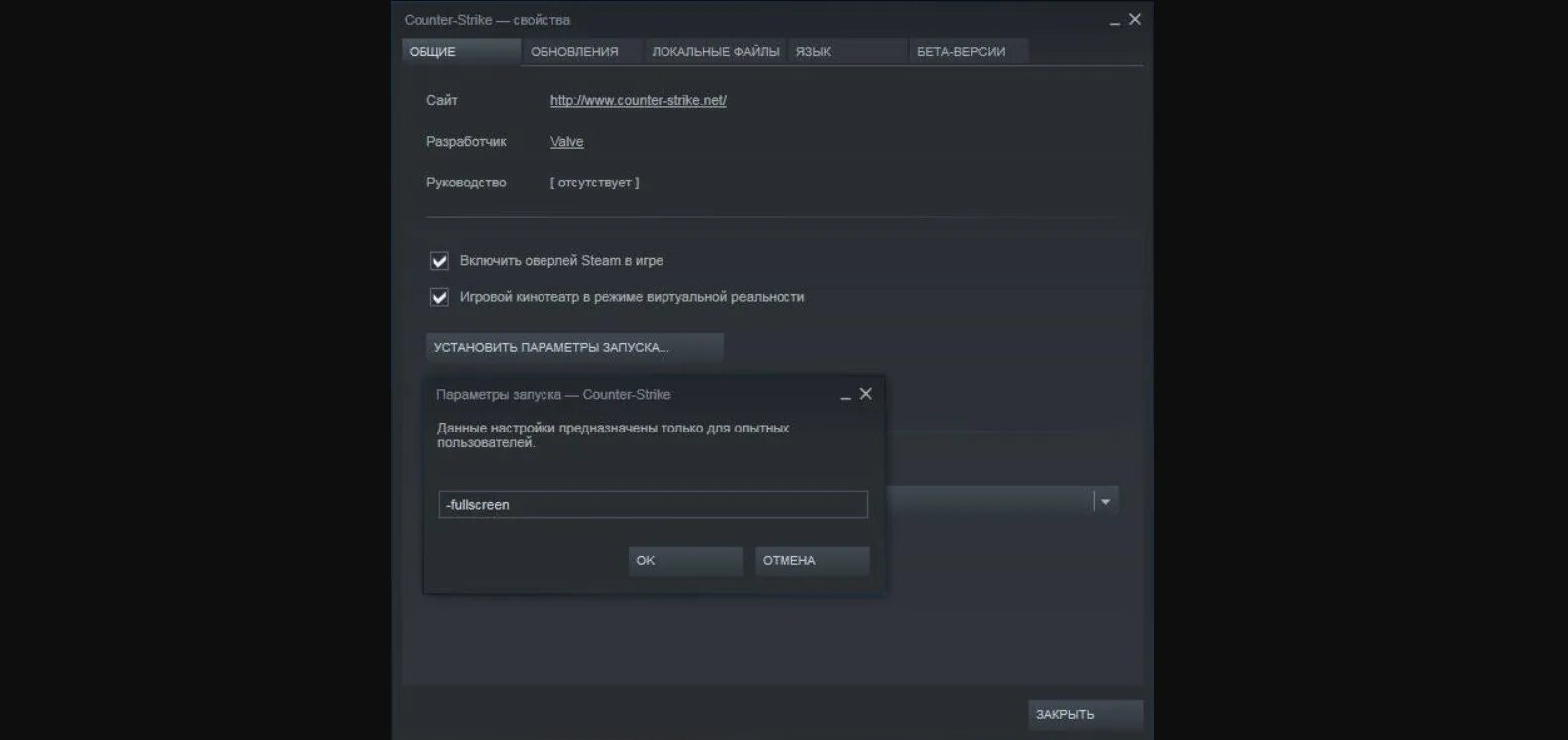This screenshot has height=740, width=1568.
Task: Close the Counter-Strike properties window
Action: [x=1135, y=19]
